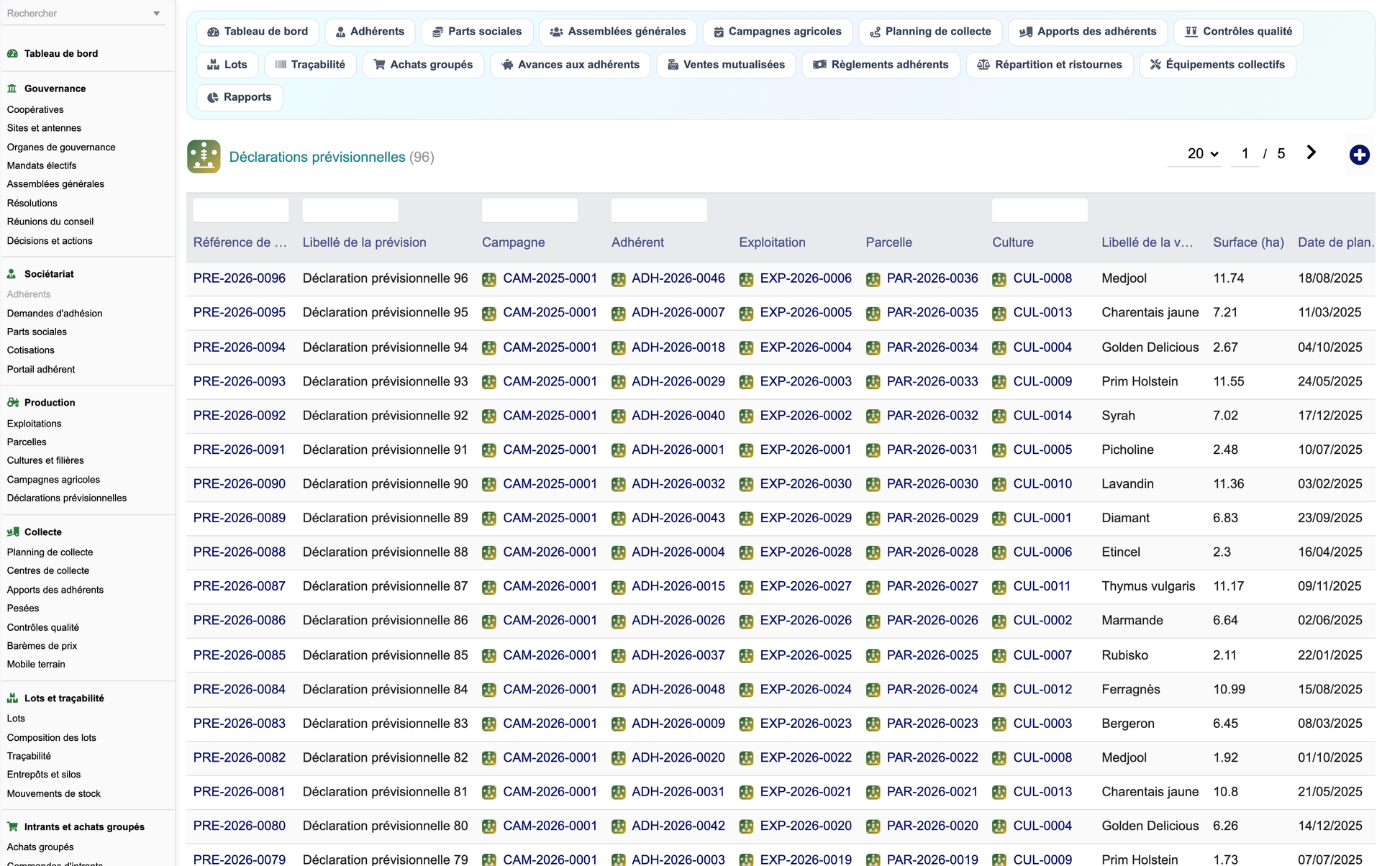The height and width of the screenshot is (866, 1400).
Task: Click the exploitation icon beside EXP-2026-0004
Action: click(746, 348)
